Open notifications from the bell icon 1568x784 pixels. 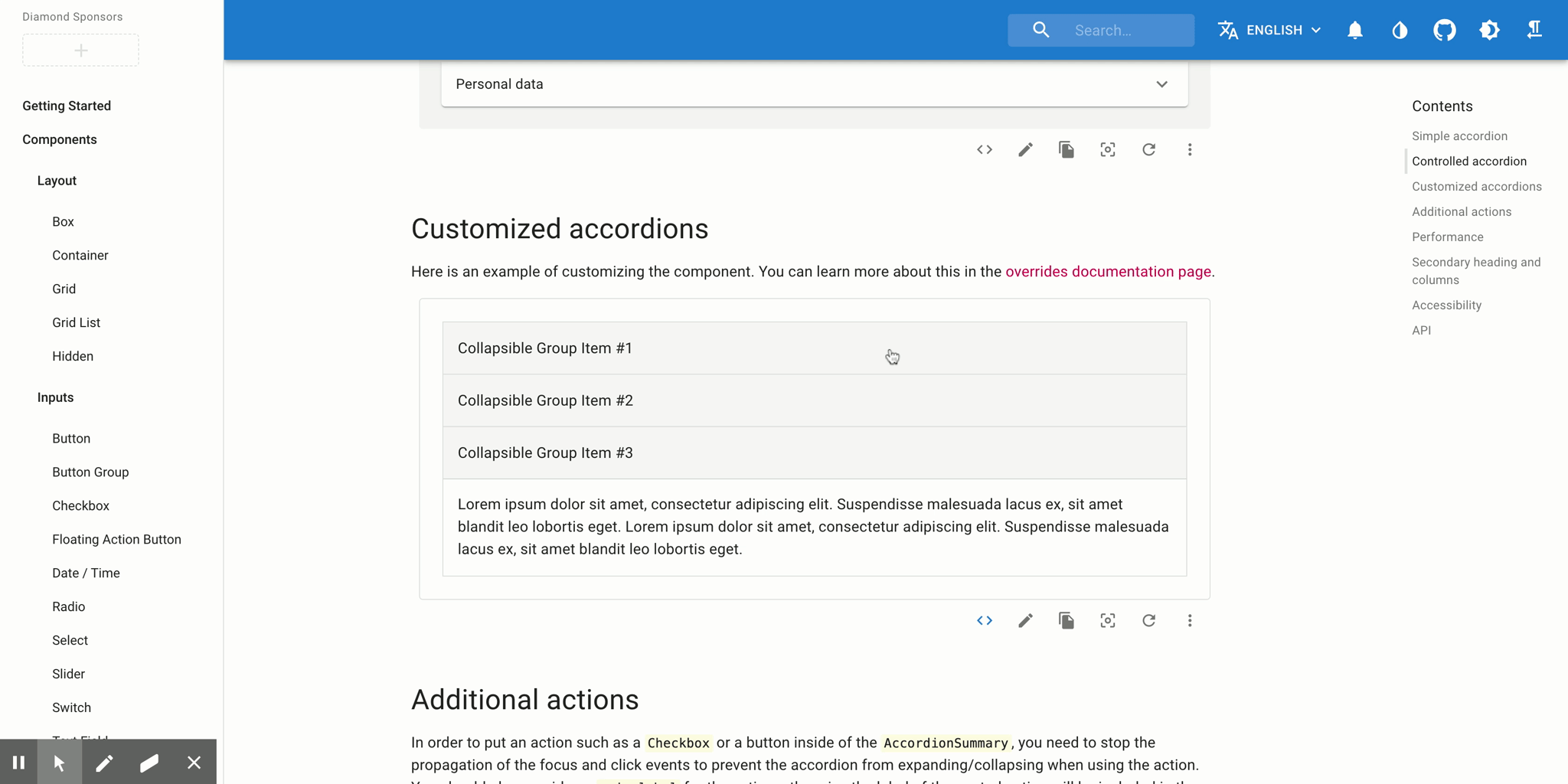coord(1354,30)
